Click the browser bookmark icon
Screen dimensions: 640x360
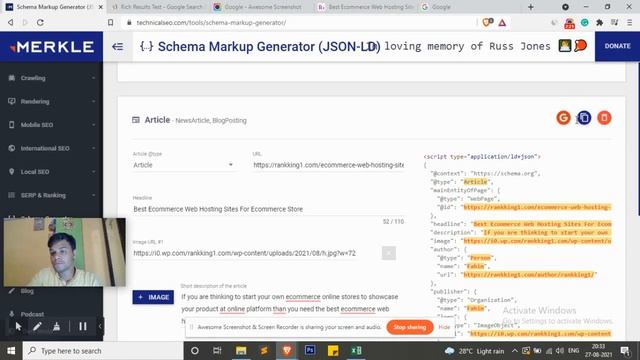tap(111, 22)
